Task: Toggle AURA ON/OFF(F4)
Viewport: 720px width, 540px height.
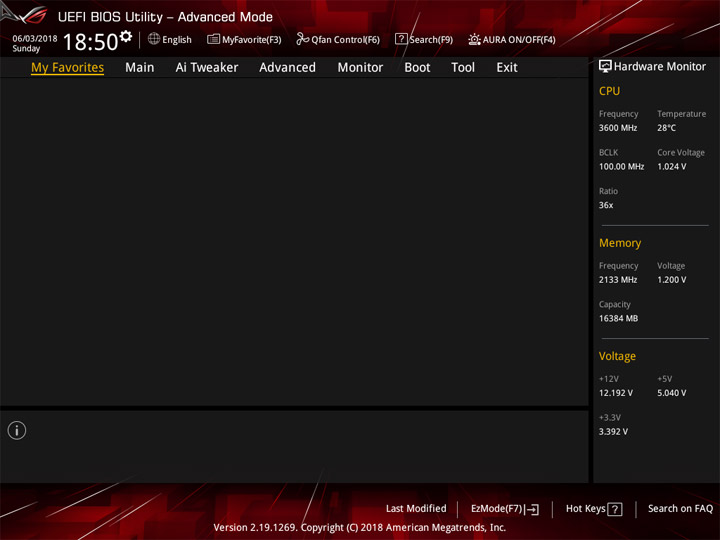Action: pos(519,40)
